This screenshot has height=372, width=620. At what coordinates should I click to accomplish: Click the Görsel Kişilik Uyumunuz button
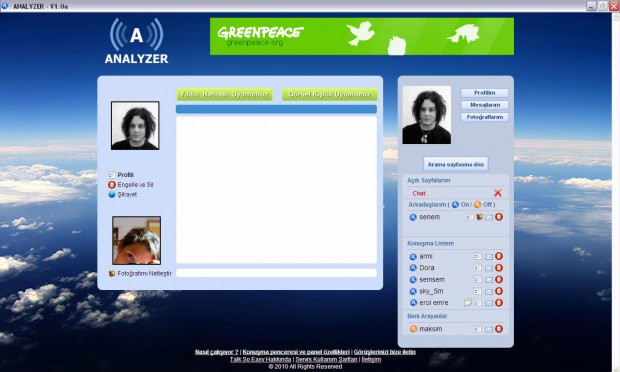pos(329,94)
